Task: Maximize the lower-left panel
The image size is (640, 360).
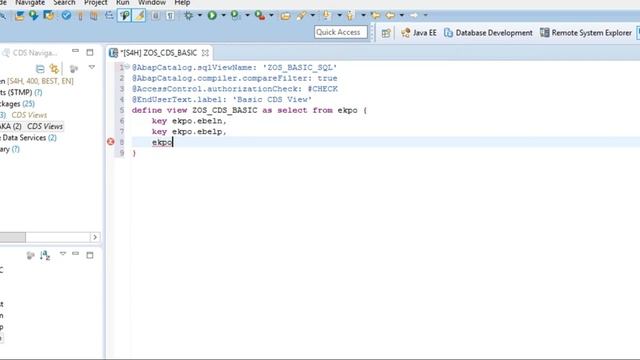Action: (90, 255)
